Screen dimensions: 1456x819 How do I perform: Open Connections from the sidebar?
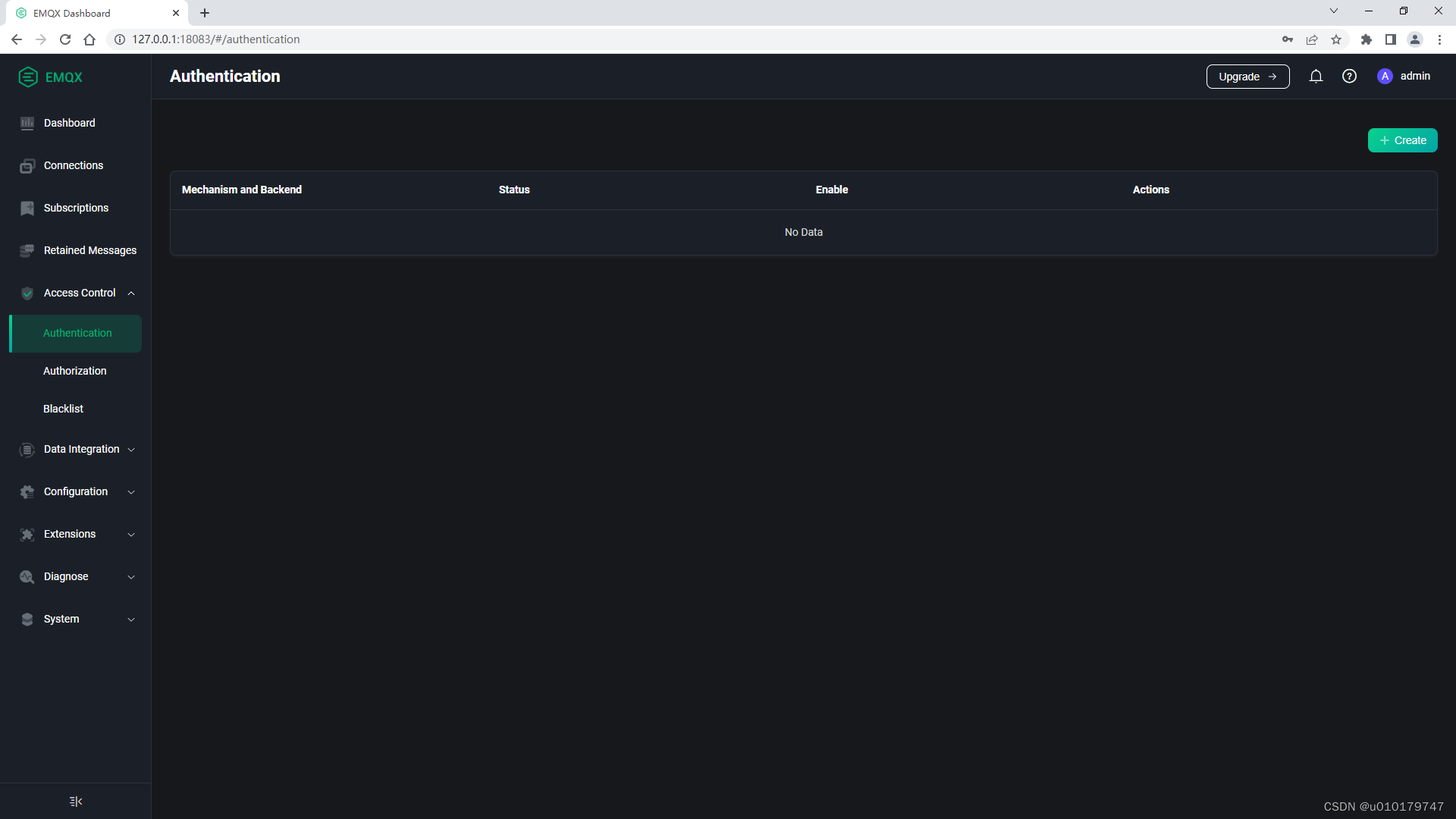click(74, 165)
